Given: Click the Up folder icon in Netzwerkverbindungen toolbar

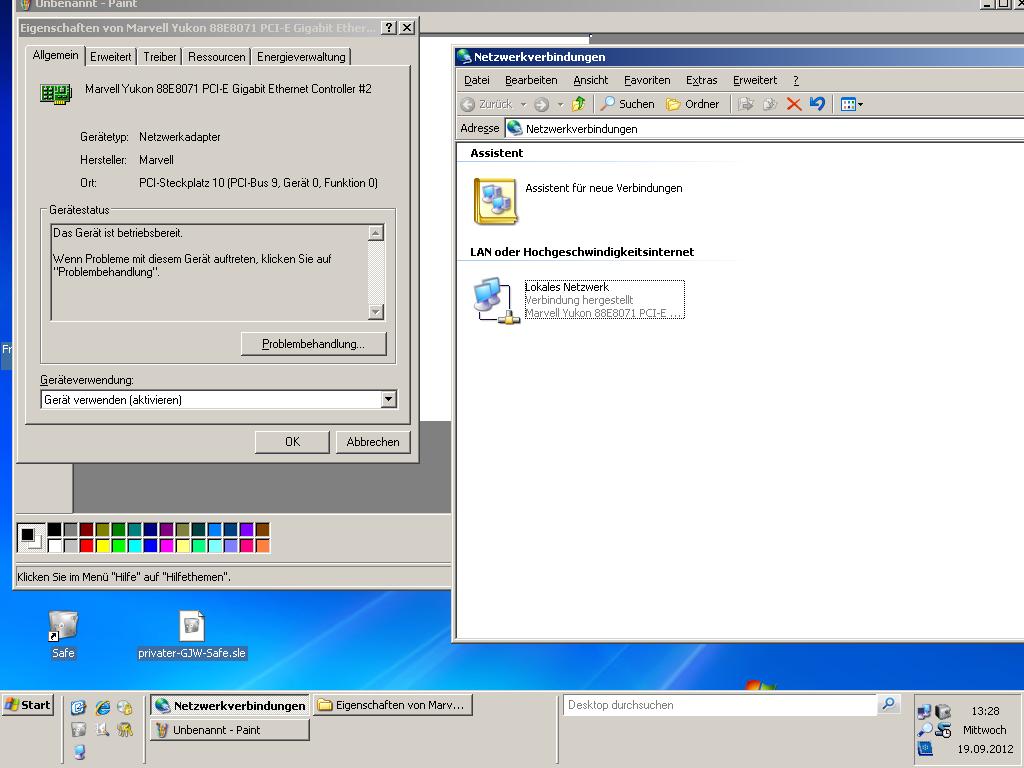Looking at the screenshot, I should pos(578,104).
